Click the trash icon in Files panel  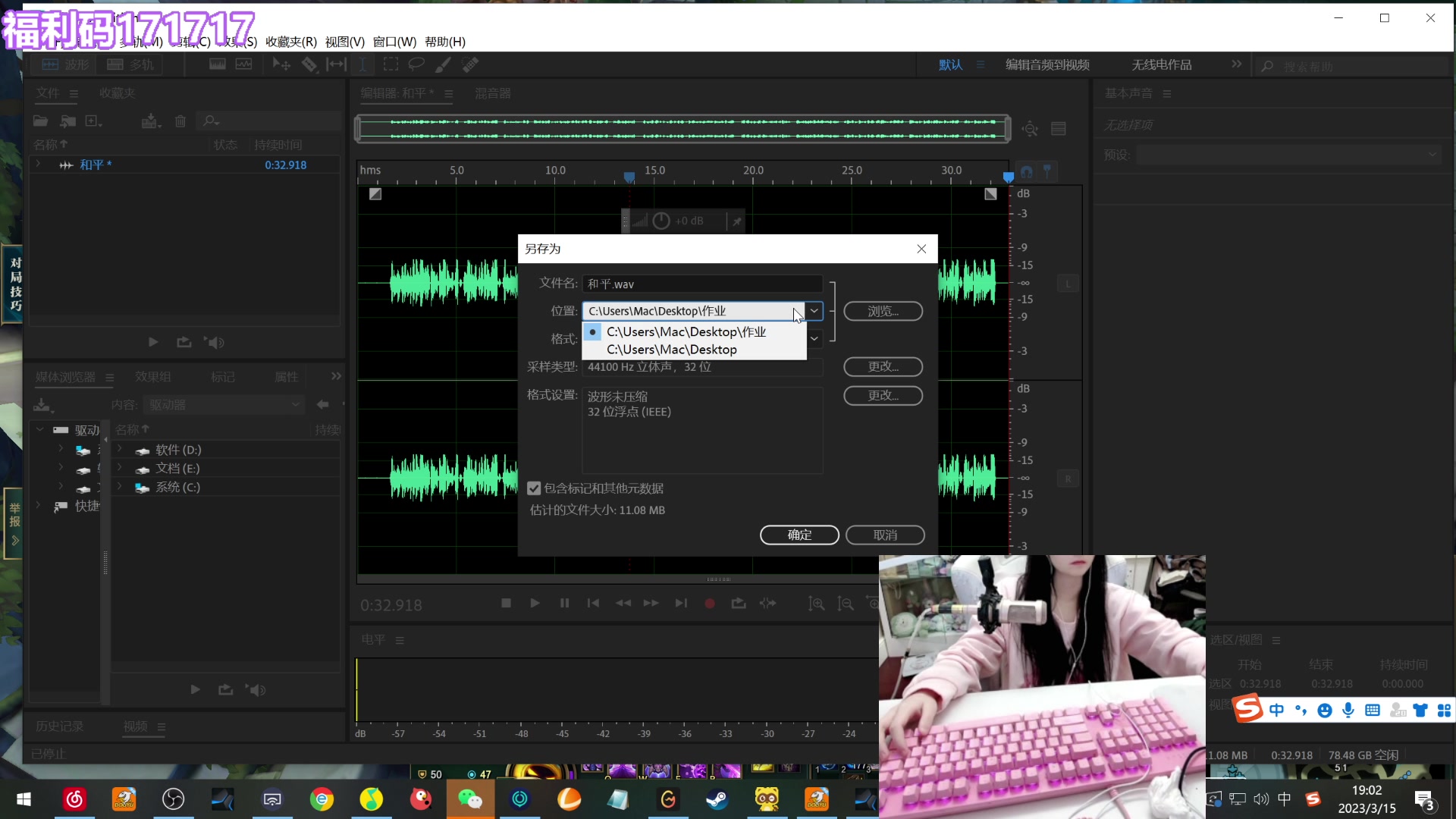point(180,121)
